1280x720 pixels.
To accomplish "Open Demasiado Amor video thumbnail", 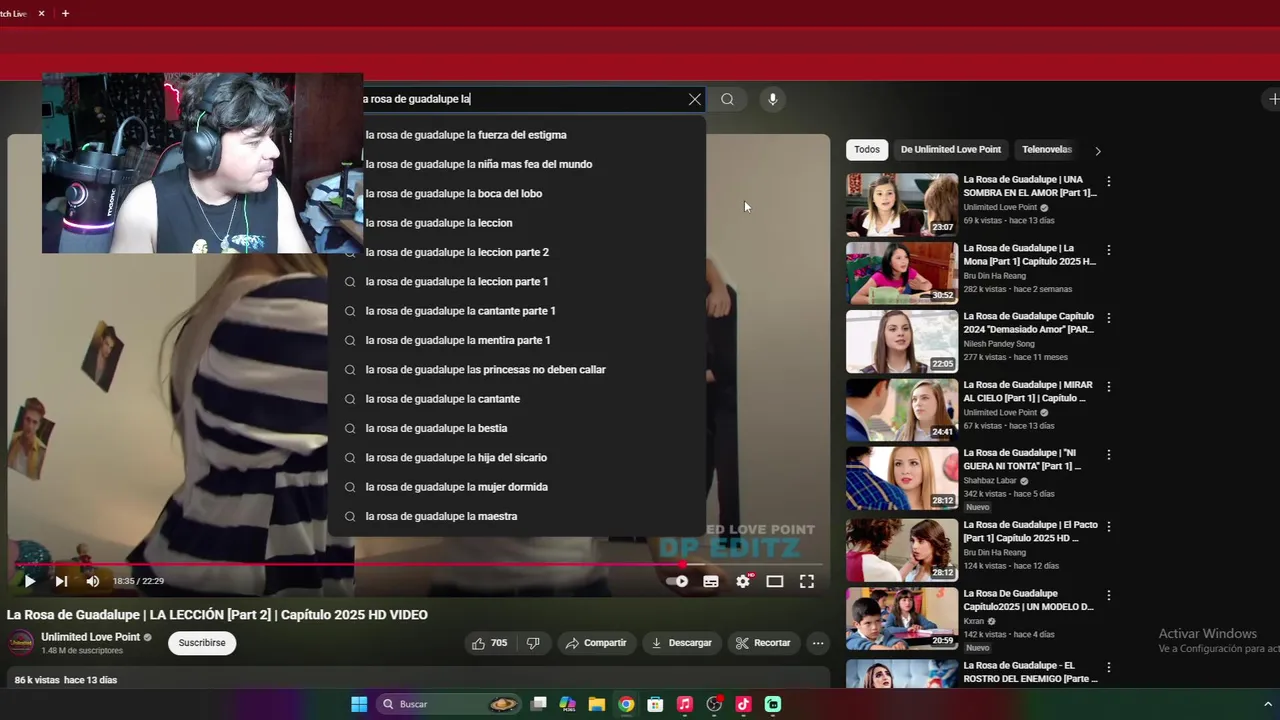I will coord(902,341).
